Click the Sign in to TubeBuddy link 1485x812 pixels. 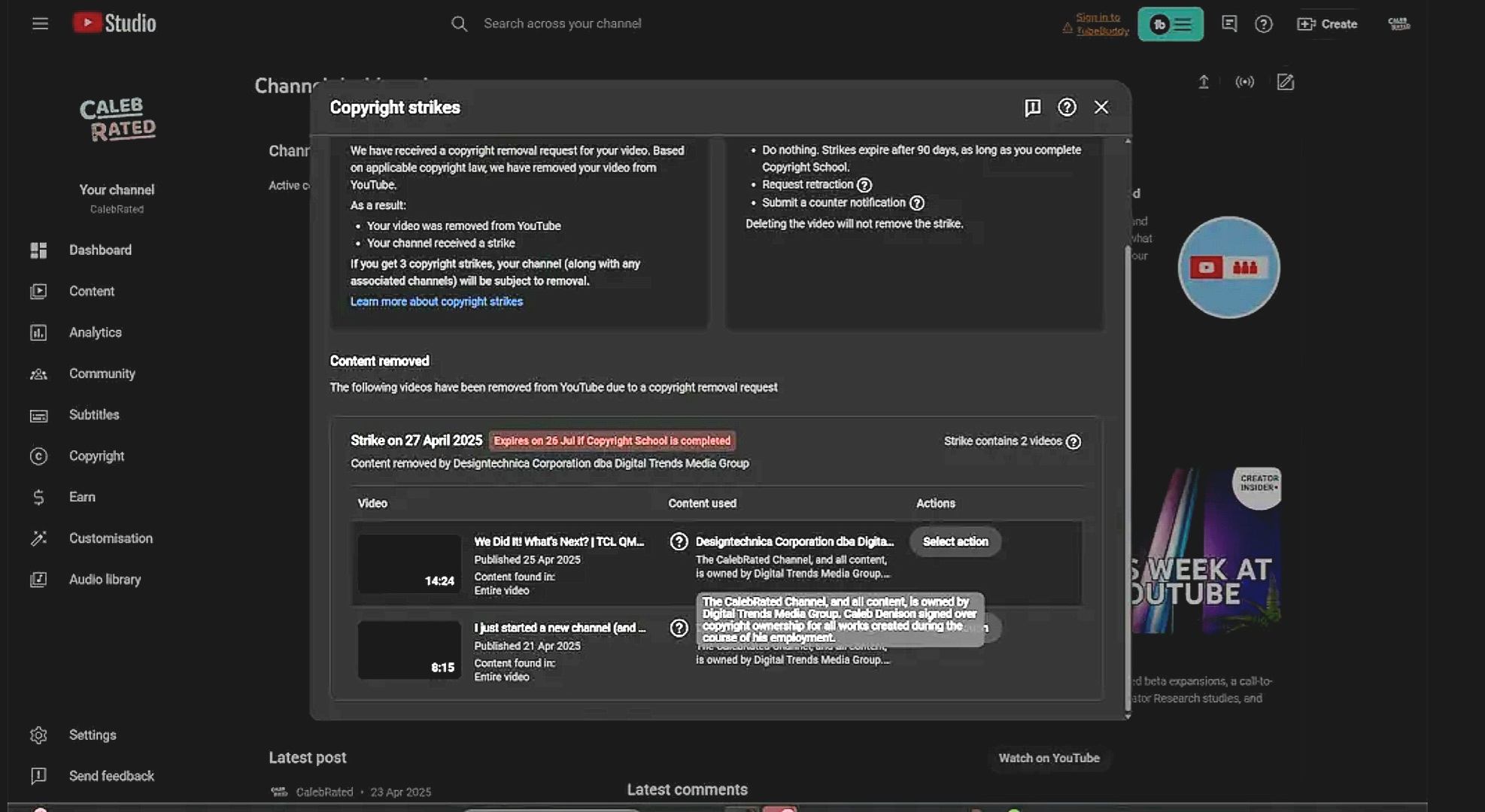(x=1101, y=24)
